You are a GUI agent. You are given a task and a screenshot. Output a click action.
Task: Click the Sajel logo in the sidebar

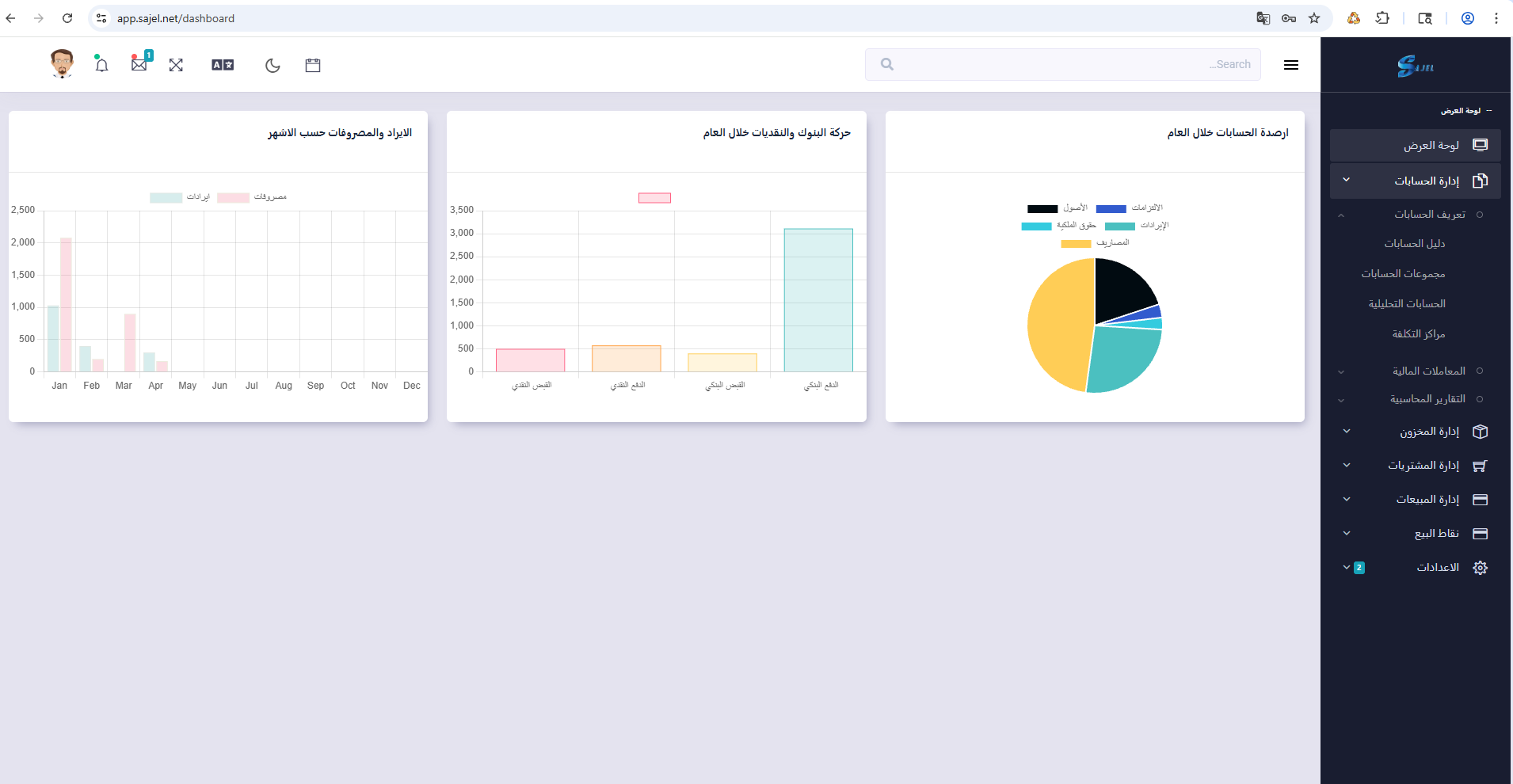[1416, 66]
